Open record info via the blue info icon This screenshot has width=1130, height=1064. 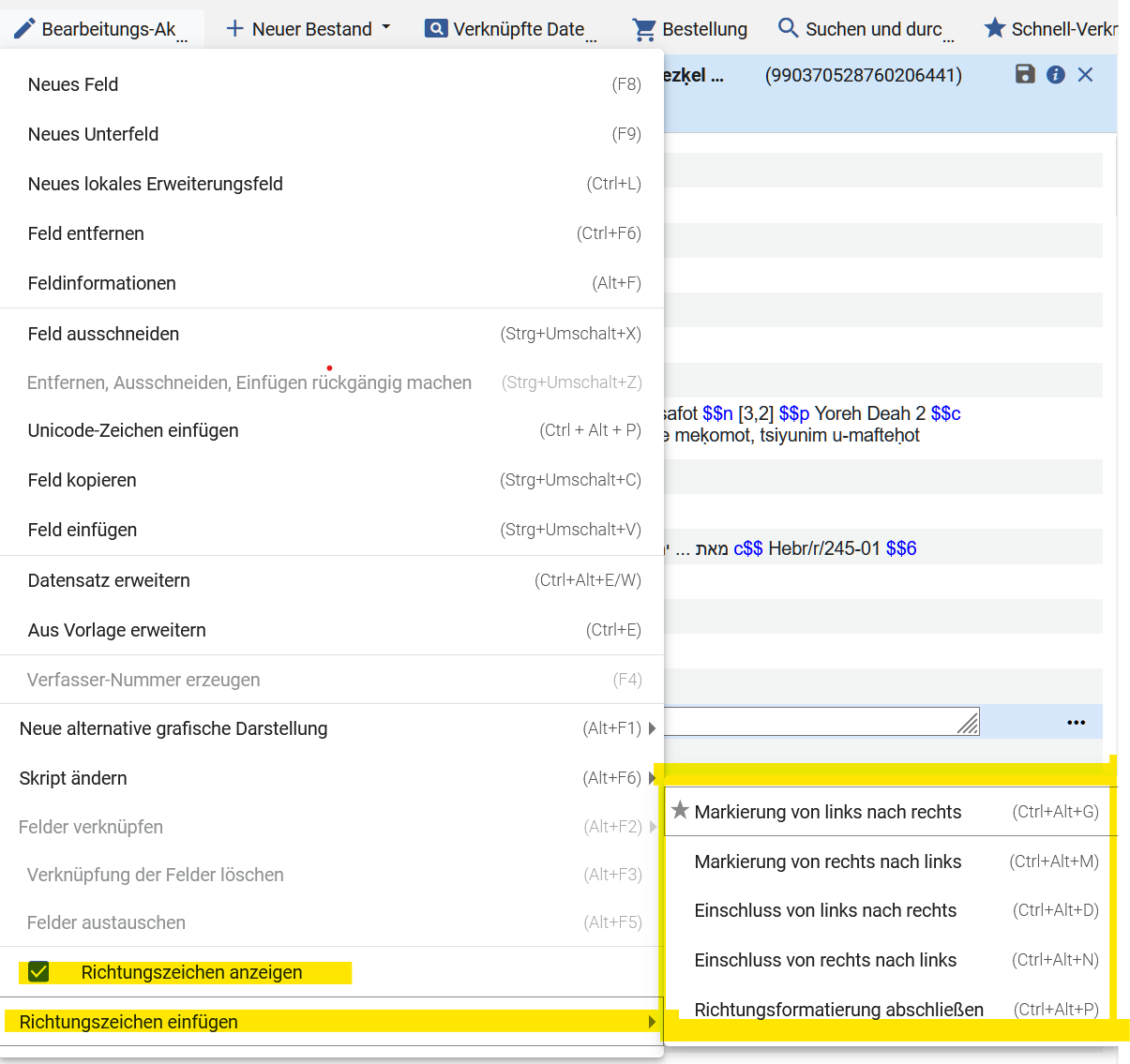coord(1055,75)
